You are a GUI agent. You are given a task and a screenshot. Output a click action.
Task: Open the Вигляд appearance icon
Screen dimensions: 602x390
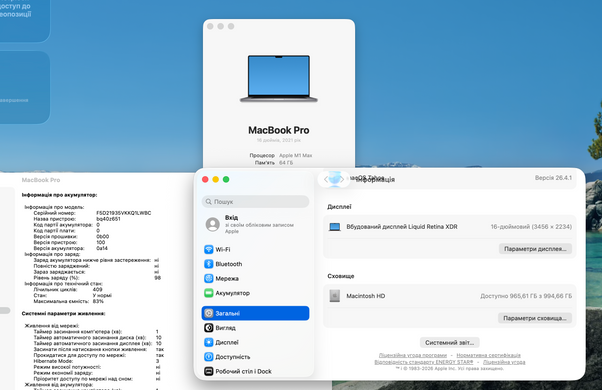pyautogui.click(x=208, y=328)
